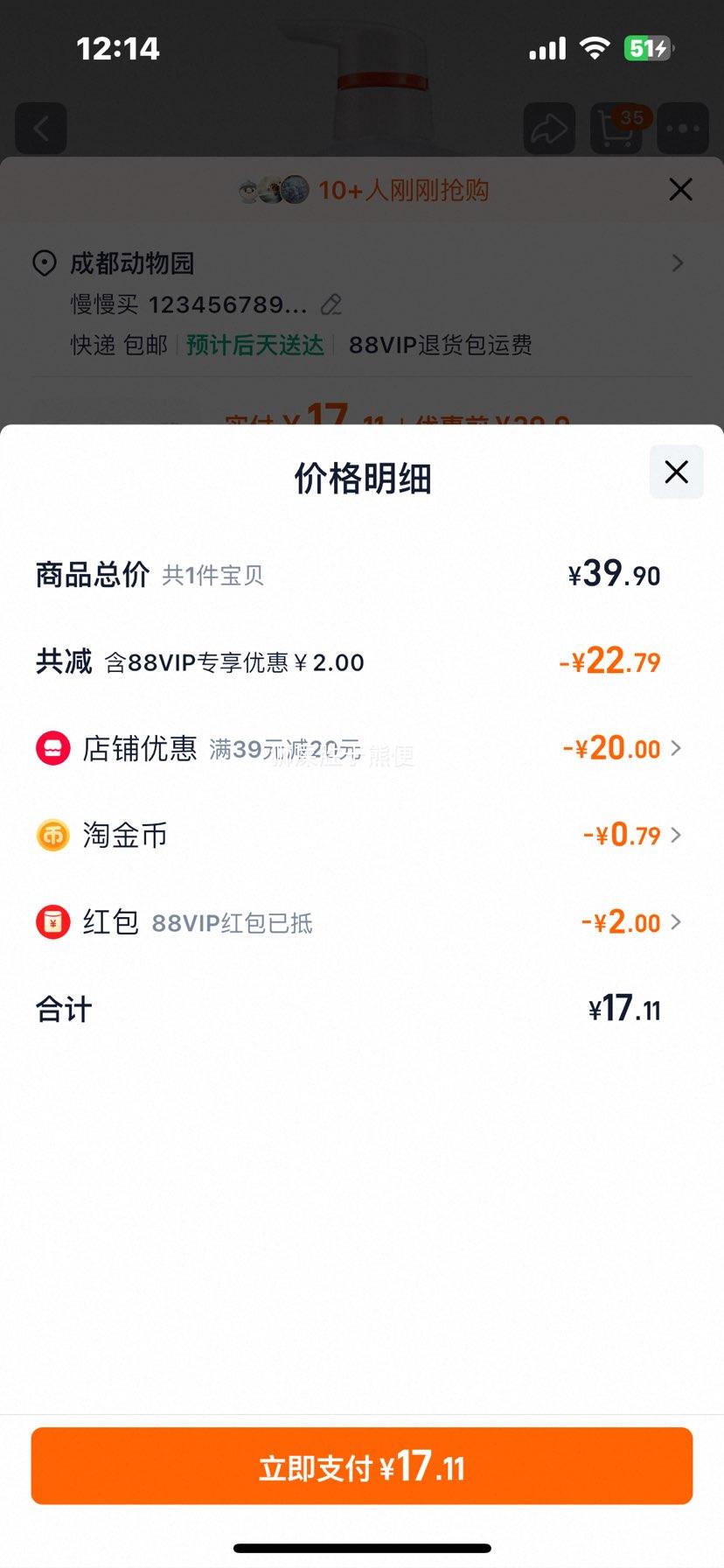Viewport: 724px width, 1568px height.
Task: Tap the red envelope 红包 icon
Action: pos(52,921)
